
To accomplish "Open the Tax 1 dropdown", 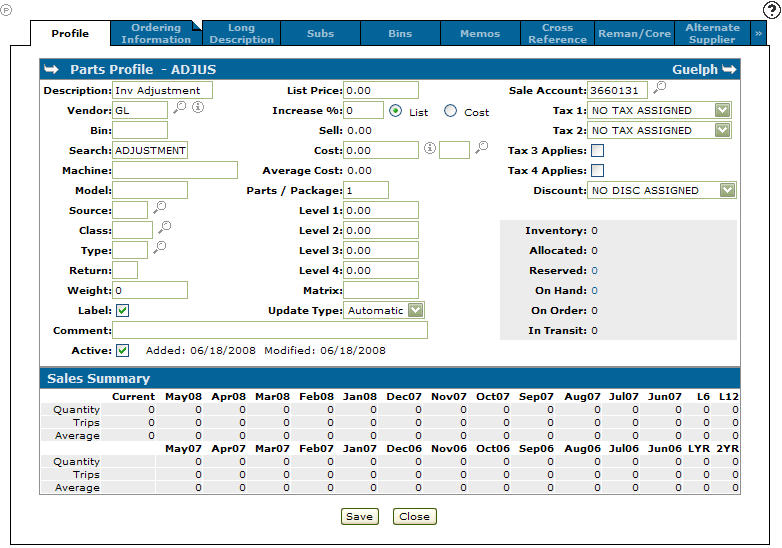I will point(723,110).
